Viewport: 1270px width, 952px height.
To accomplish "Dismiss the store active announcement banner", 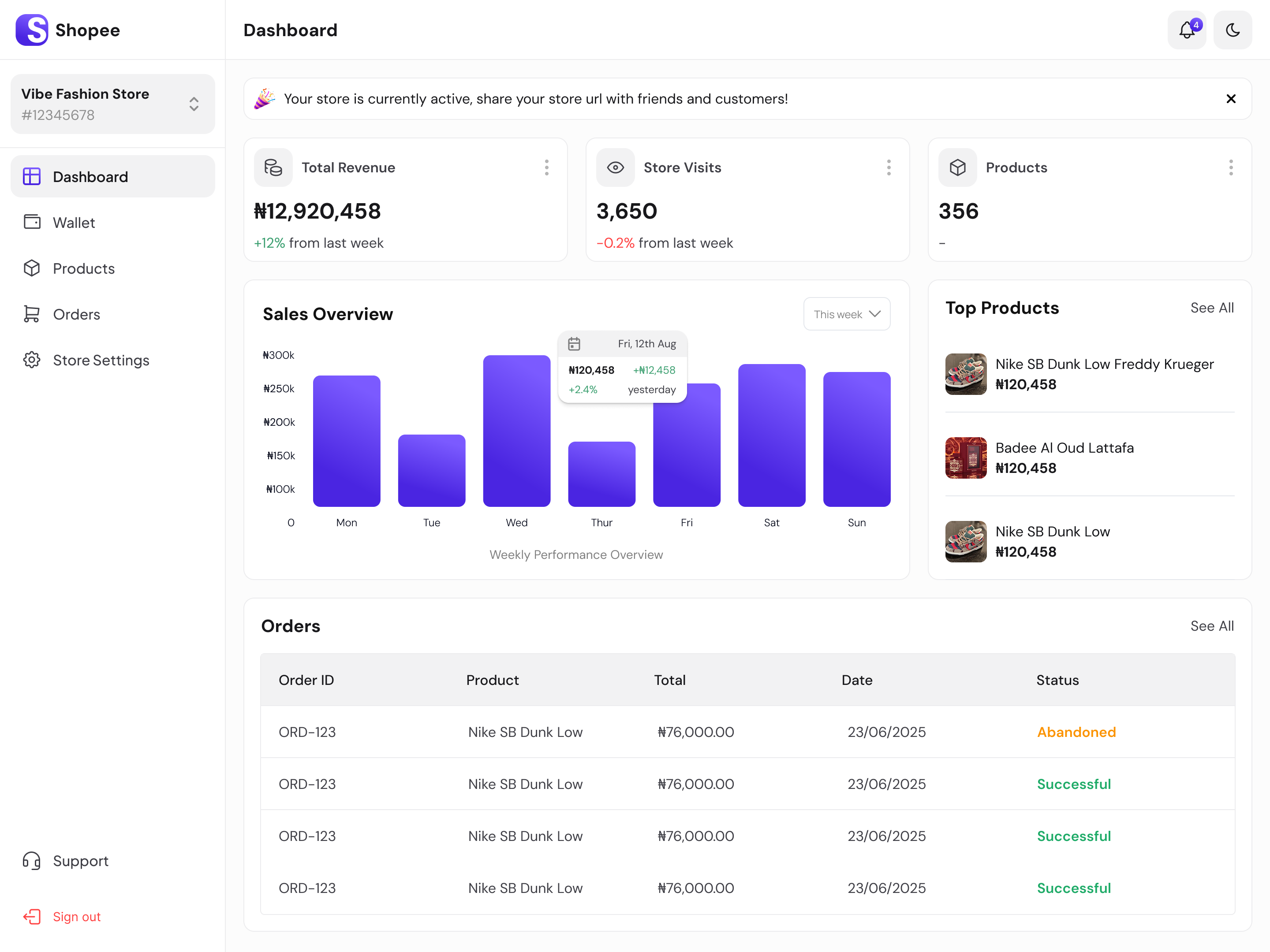I will click(x=1230, y=99).
